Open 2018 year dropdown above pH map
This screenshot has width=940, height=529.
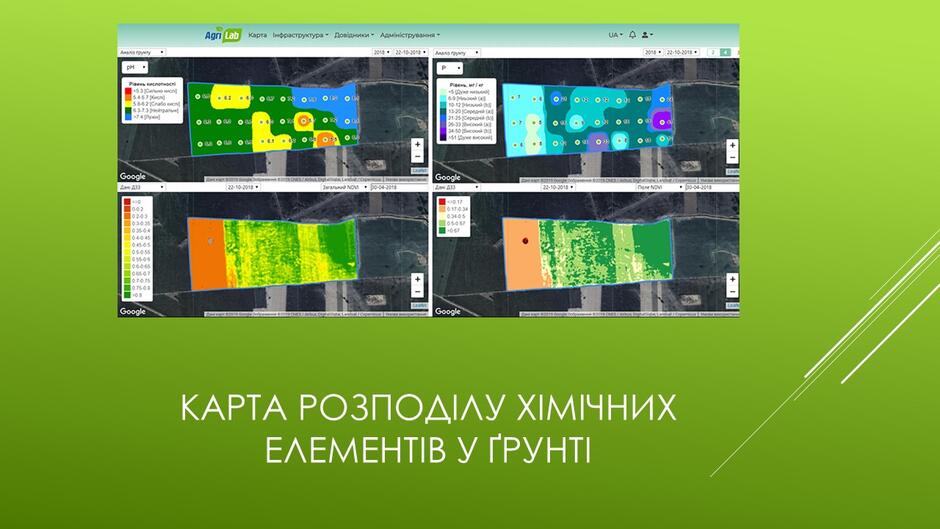pyautogui.click(x=382, y=52)
